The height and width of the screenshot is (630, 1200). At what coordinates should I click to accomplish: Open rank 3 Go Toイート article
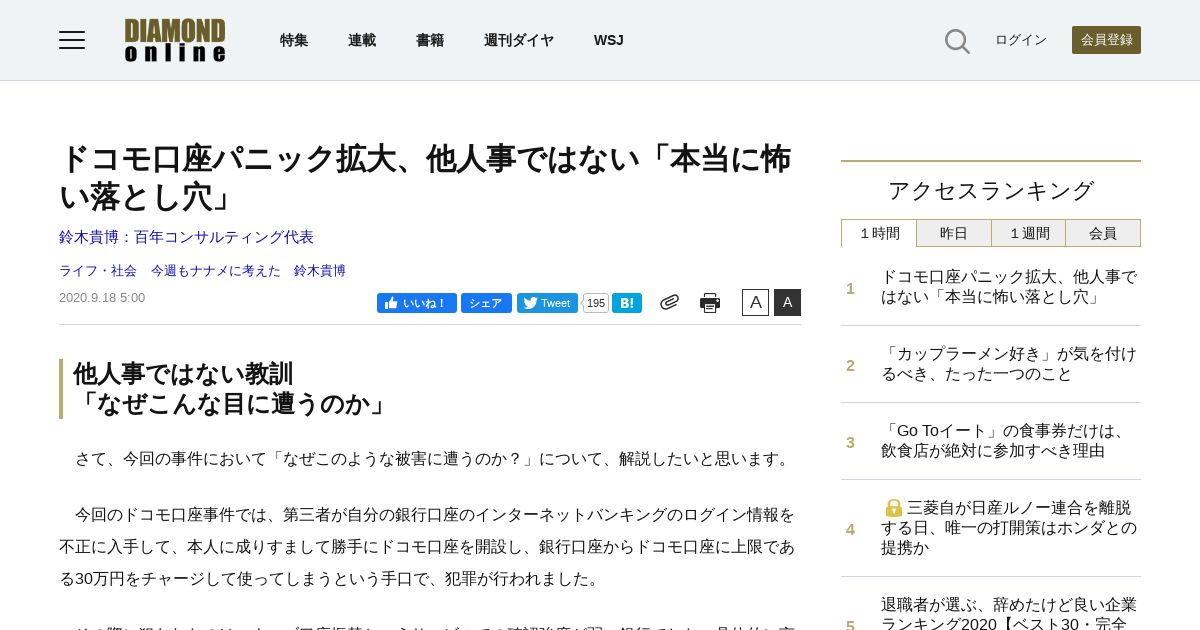click(x=1004, y=441)
